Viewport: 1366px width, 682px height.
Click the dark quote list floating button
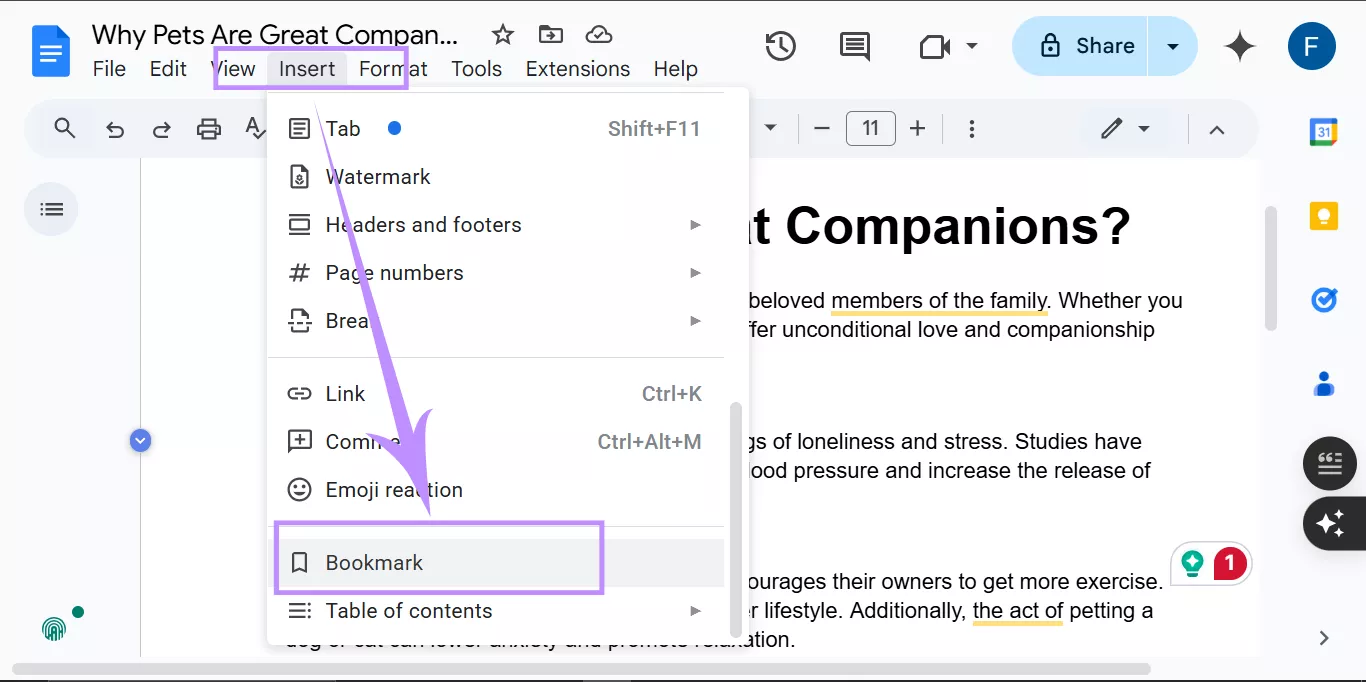[x=1330, y=464]
